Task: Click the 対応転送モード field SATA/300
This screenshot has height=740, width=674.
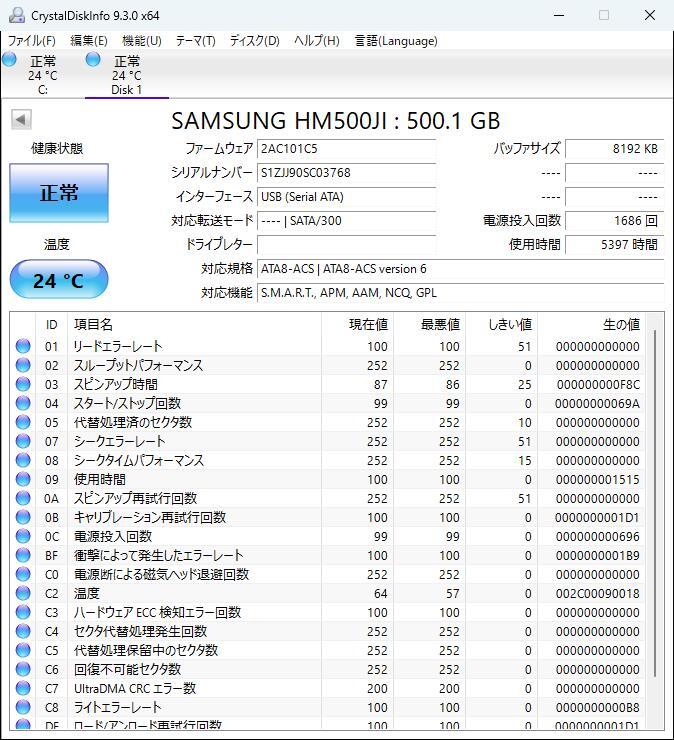Action: click(346, 221)
